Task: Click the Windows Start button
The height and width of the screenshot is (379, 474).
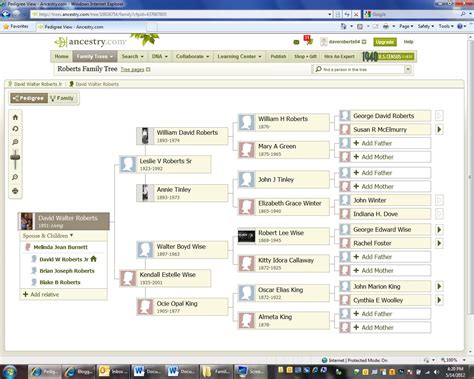Action: [10, 371]
